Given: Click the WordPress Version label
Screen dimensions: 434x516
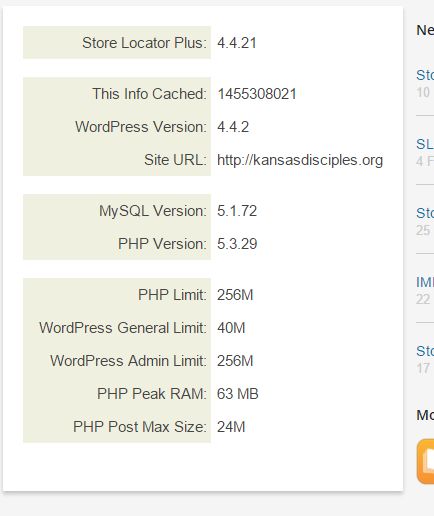Looking at the screenshot, I should (141, 127).
